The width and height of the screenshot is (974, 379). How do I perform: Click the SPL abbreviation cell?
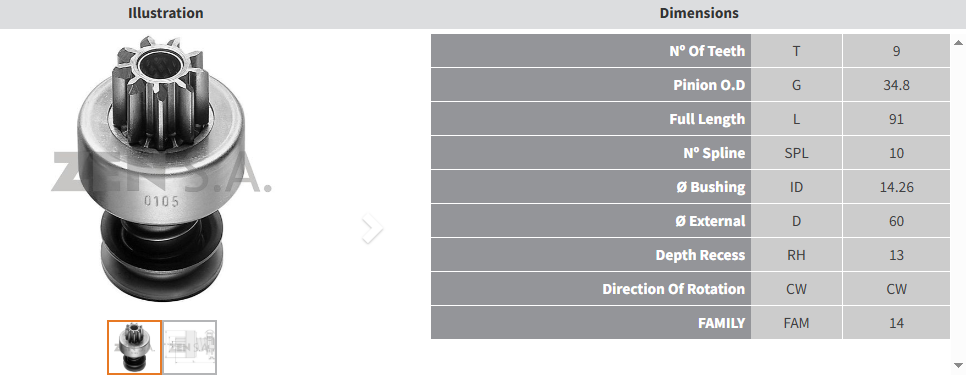pyautogui.click(x=796, y=153)
